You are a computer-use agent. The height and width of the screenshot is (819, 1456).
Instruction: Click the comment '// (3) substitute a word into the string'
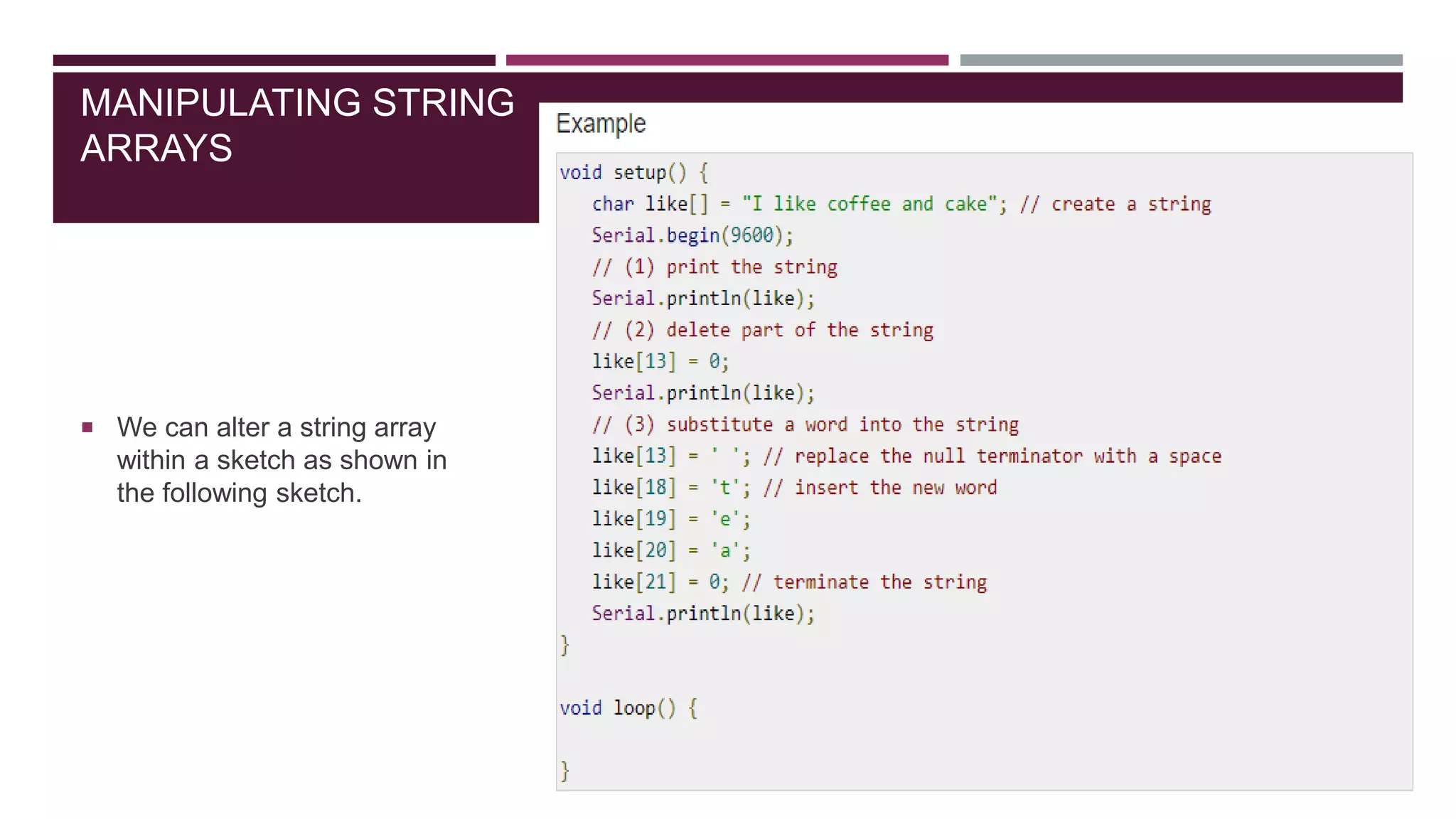click(805, 424)
